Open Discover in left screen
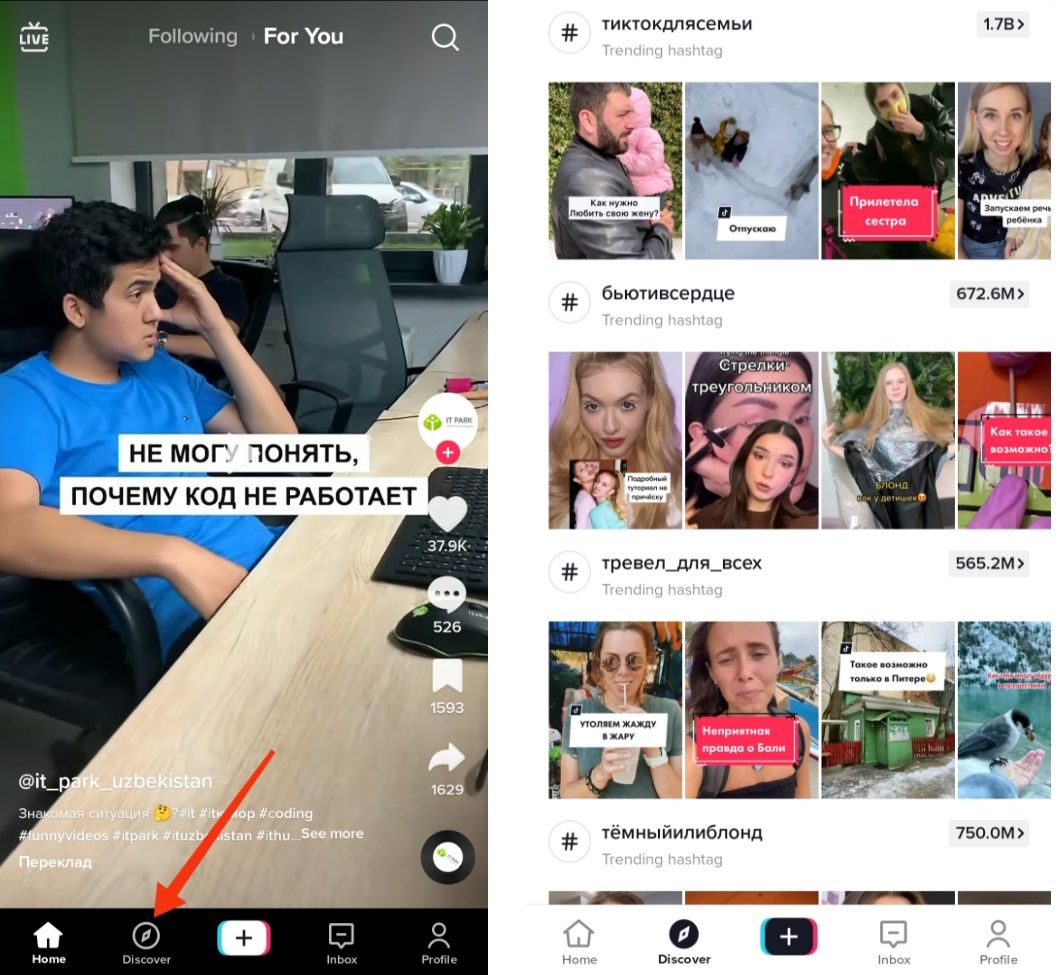The width and height of the screenshot is (1062, 975). click(x=146, y=942)
